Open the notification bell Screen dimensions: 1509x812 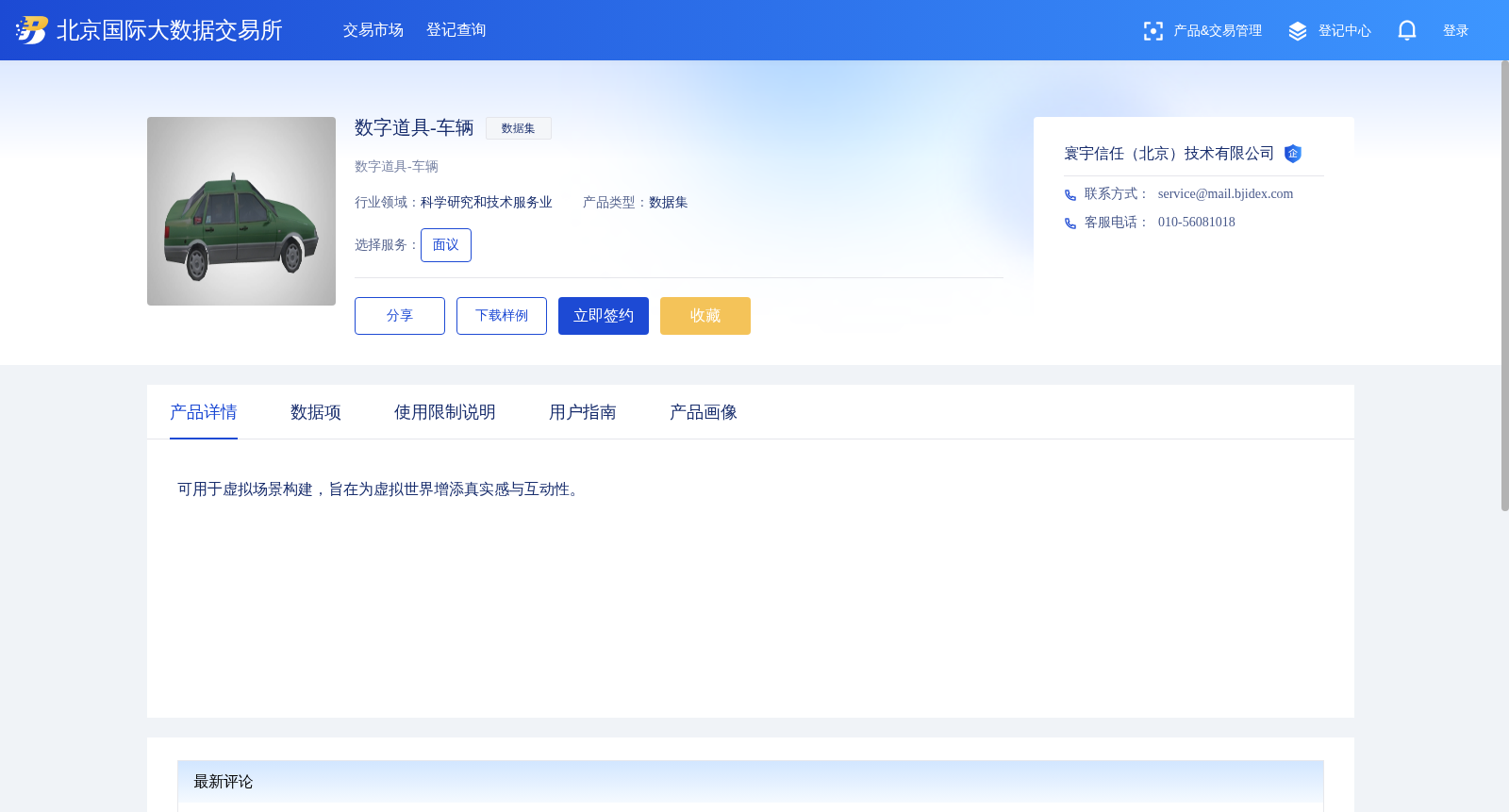[x=1407, y=30]
